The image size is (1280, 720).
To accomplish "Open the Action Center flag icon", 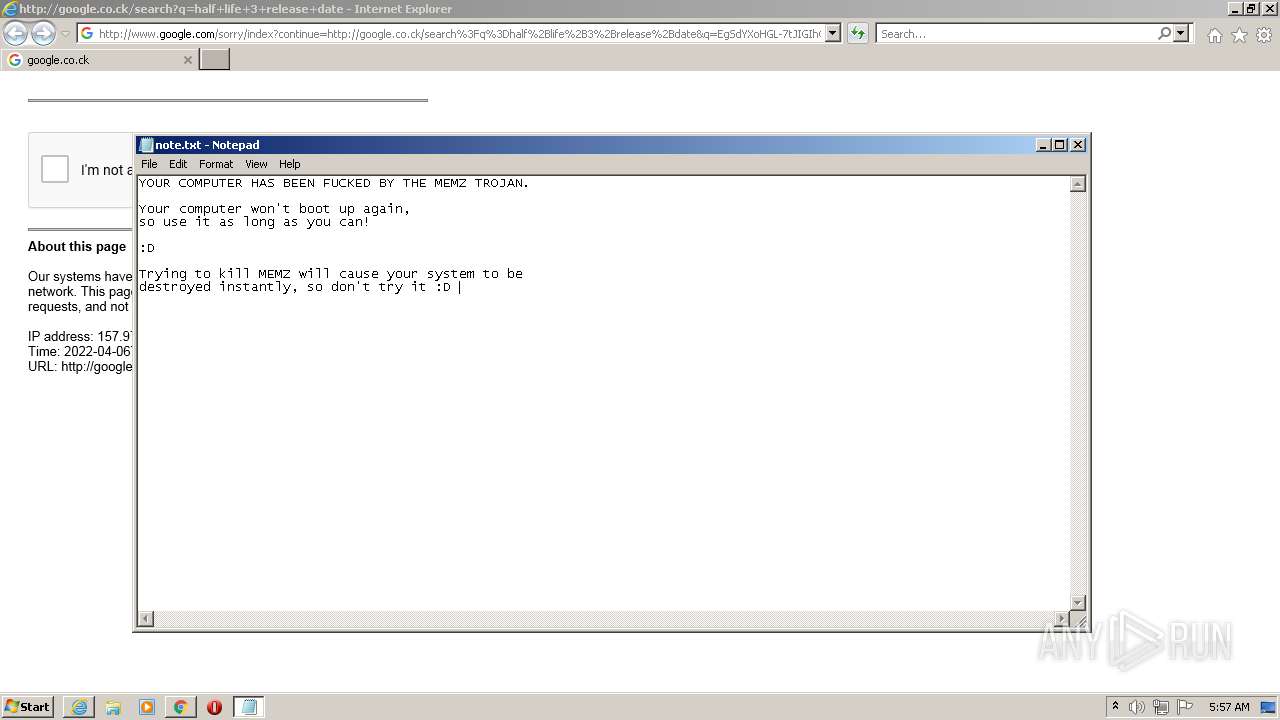I will pyautogui.click(x=1185, y=707).
